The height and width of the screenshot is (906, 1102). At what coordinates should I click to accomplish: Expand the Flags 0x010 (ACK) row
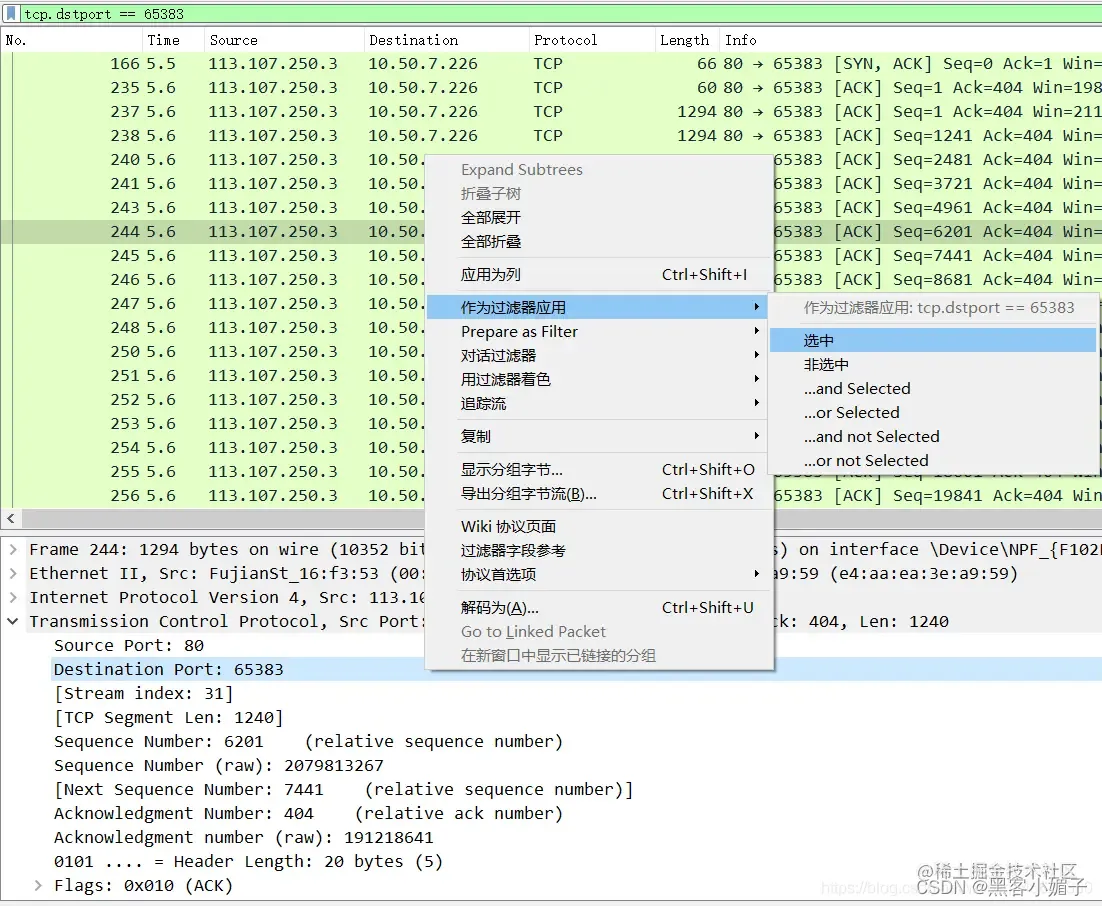point(38,886)
